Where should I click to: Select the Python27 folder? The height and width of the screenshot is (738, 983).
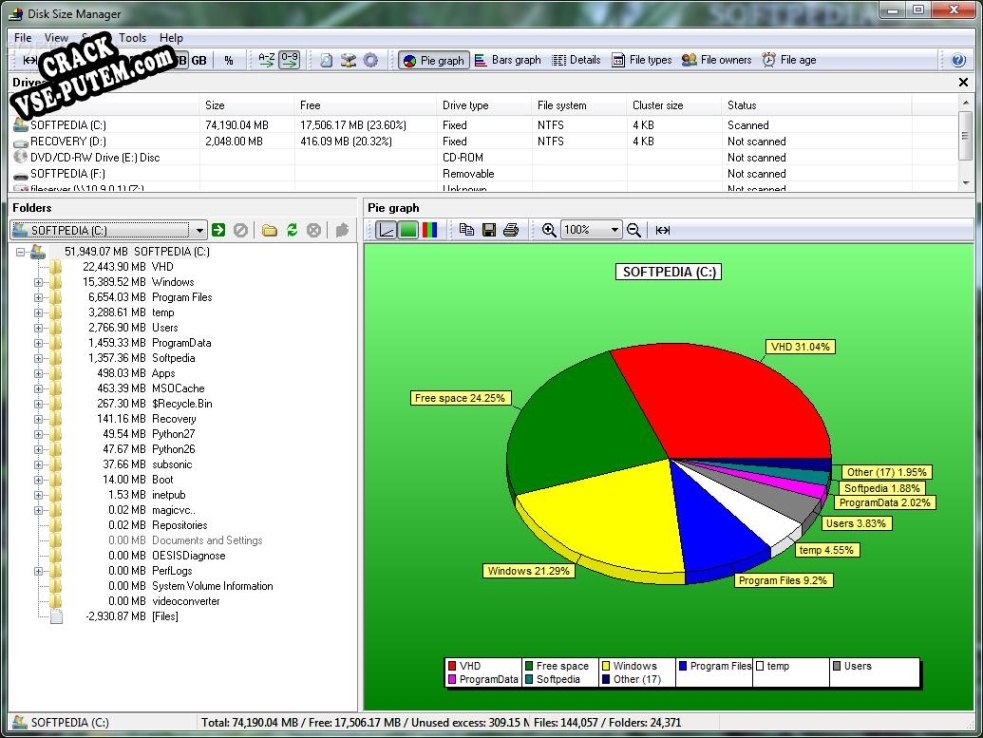coord(174,434)
